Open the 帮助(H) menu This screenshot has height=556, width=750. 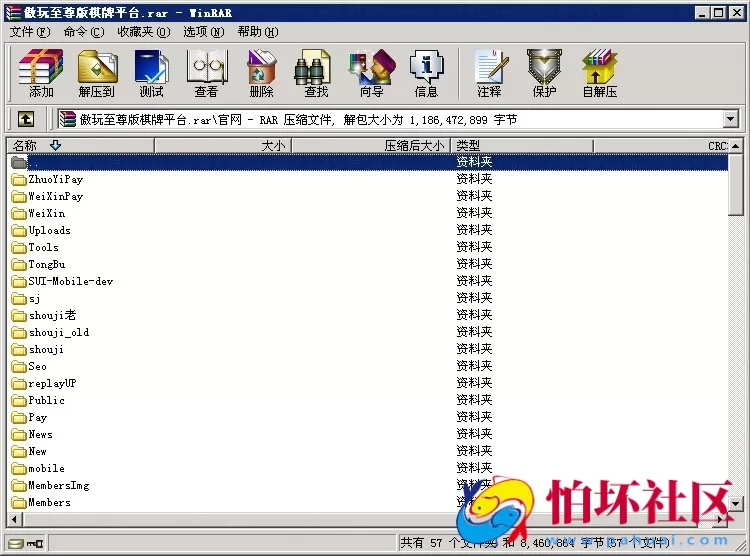pyautogui.click(x=258, y=32)
